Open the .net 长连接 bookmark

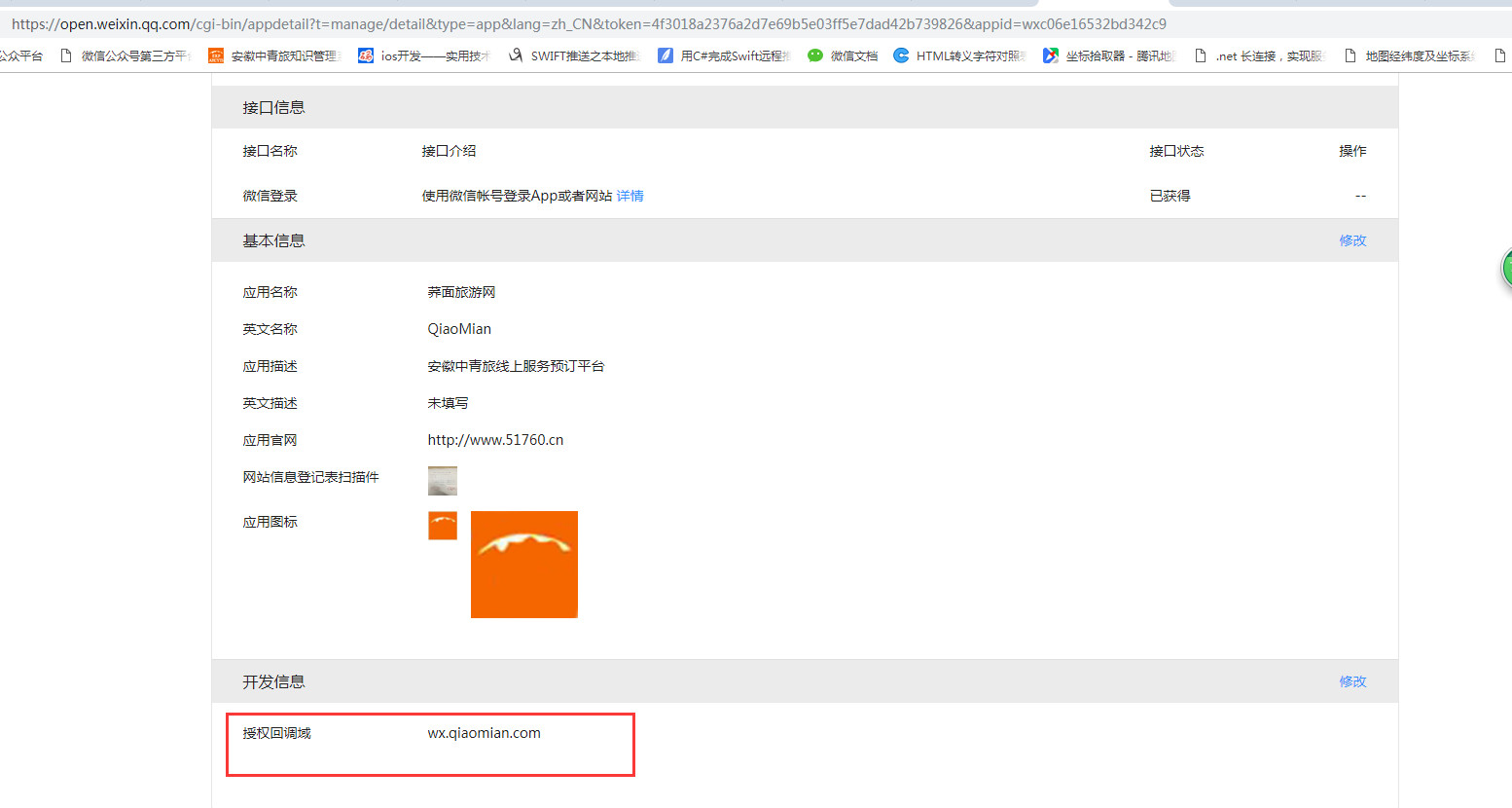click(x=1259, y=56)
